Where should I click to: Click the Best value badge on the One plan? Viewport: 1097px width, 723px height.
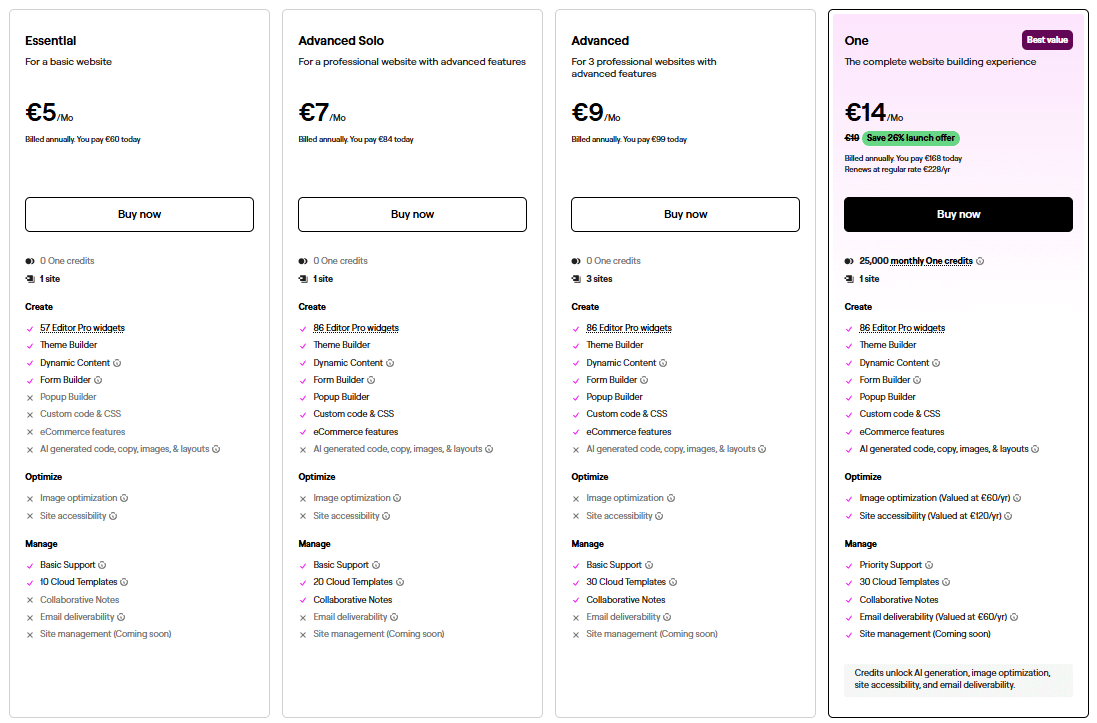coord(1046,39)
